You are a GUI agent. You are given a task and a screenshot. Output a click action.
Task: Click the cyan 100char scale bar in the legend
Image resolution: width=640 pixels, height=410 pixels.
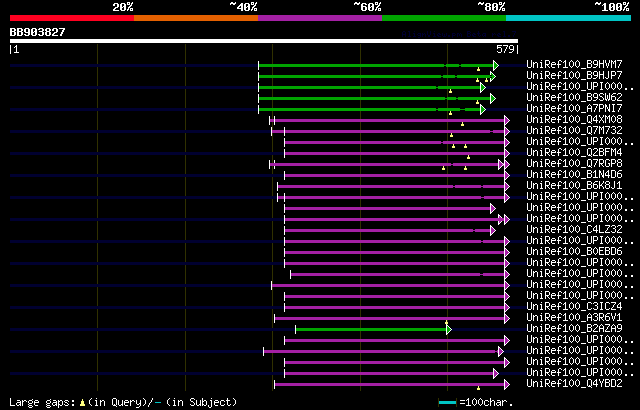click(x=447, y=403)
